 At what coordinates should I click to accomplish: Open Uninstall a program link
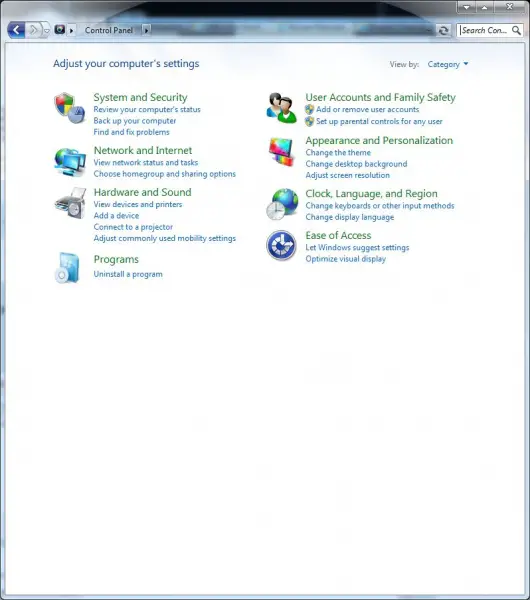(x=128, y=274)
